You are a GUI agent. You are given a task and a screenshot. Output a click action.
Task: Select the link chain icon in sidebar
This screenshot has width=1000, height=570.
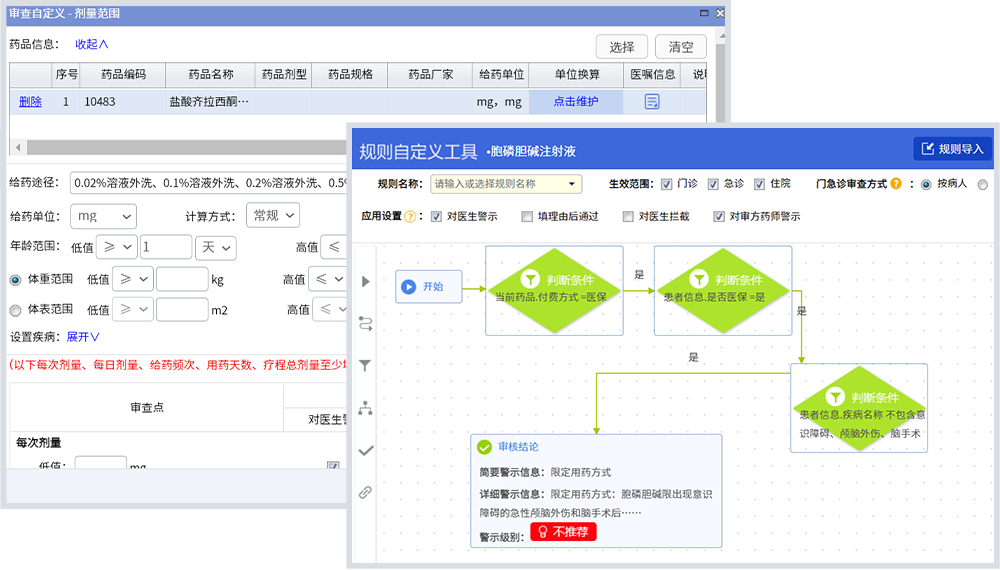pos(366,492)
